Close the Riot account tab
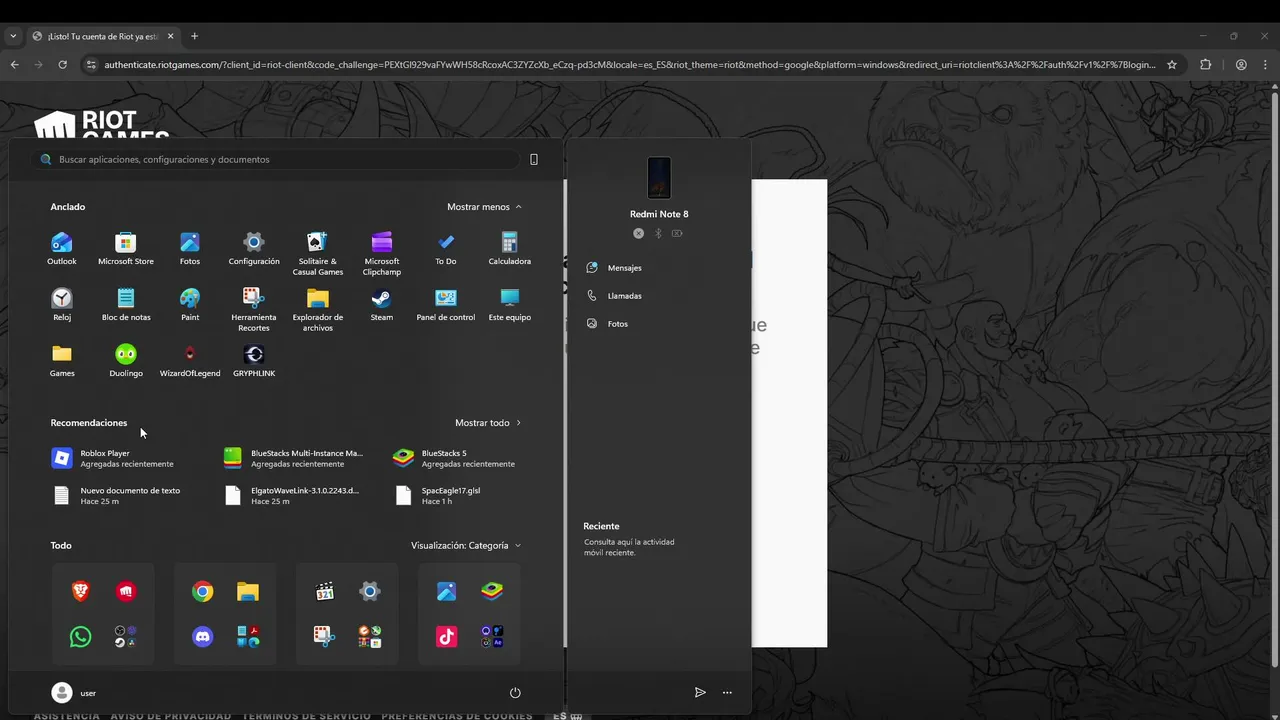 pos(170,36)
